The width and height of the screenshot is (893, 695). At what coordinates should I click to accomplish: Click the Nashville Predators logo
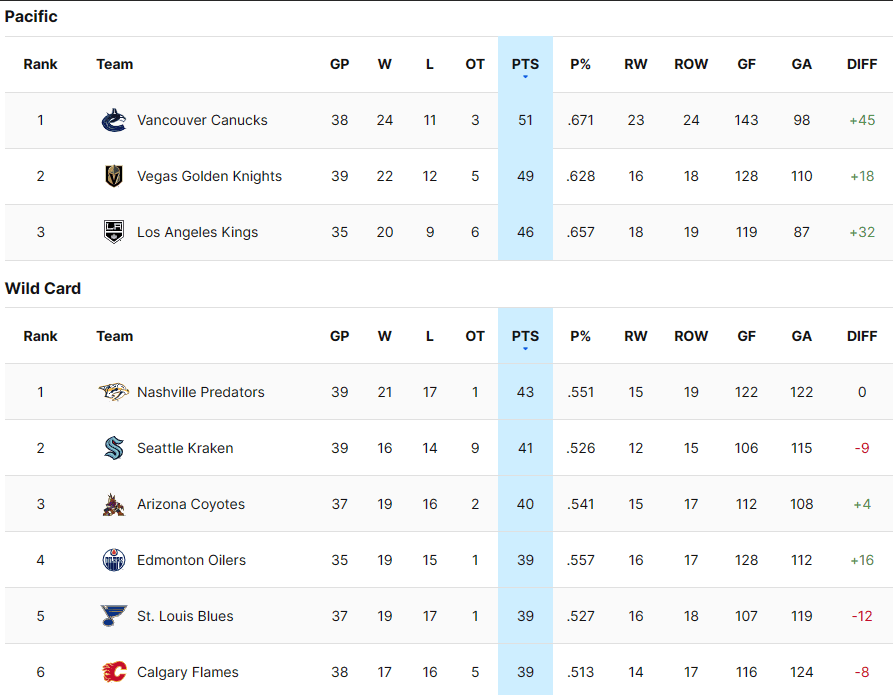(x=114, y=392)
